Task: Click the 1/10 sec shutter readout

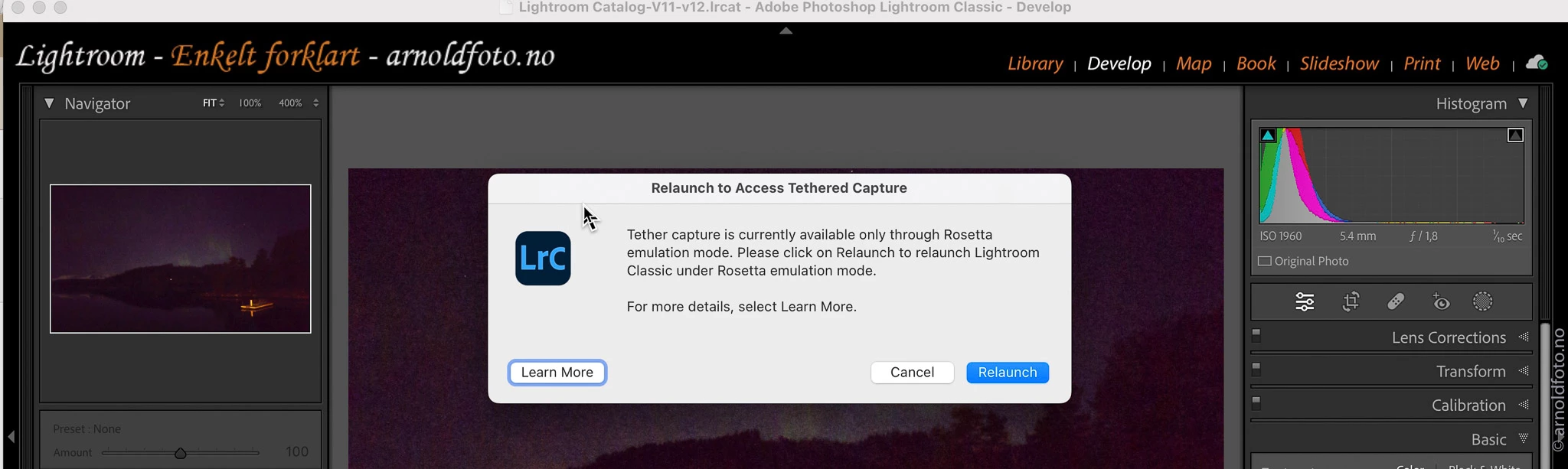Action: 1507,236
